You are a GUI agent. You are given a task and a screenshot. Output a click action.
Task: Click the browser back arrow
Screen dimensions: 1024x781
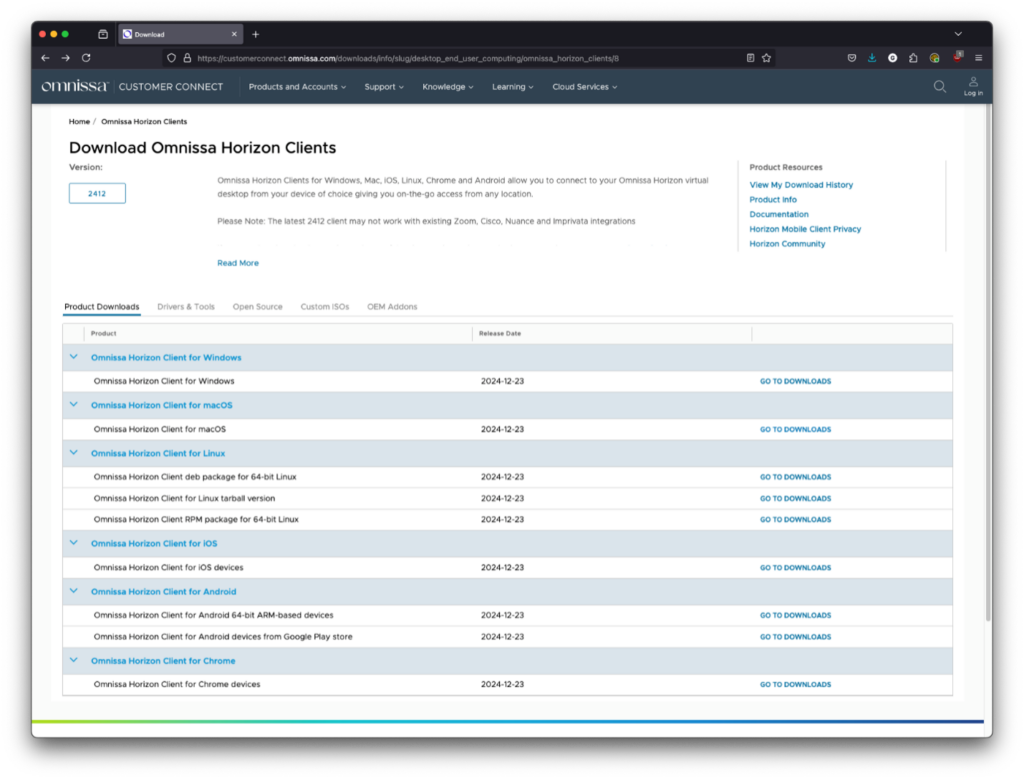[x=44, y=57]
